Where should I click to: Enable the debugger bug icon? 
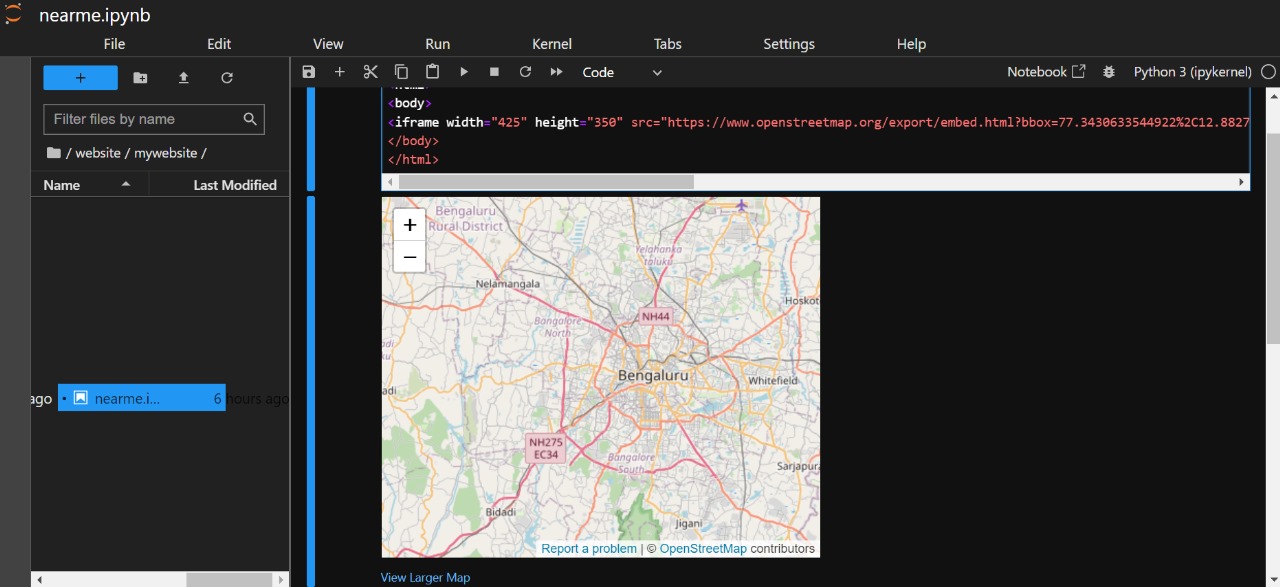pos(1108,72)
